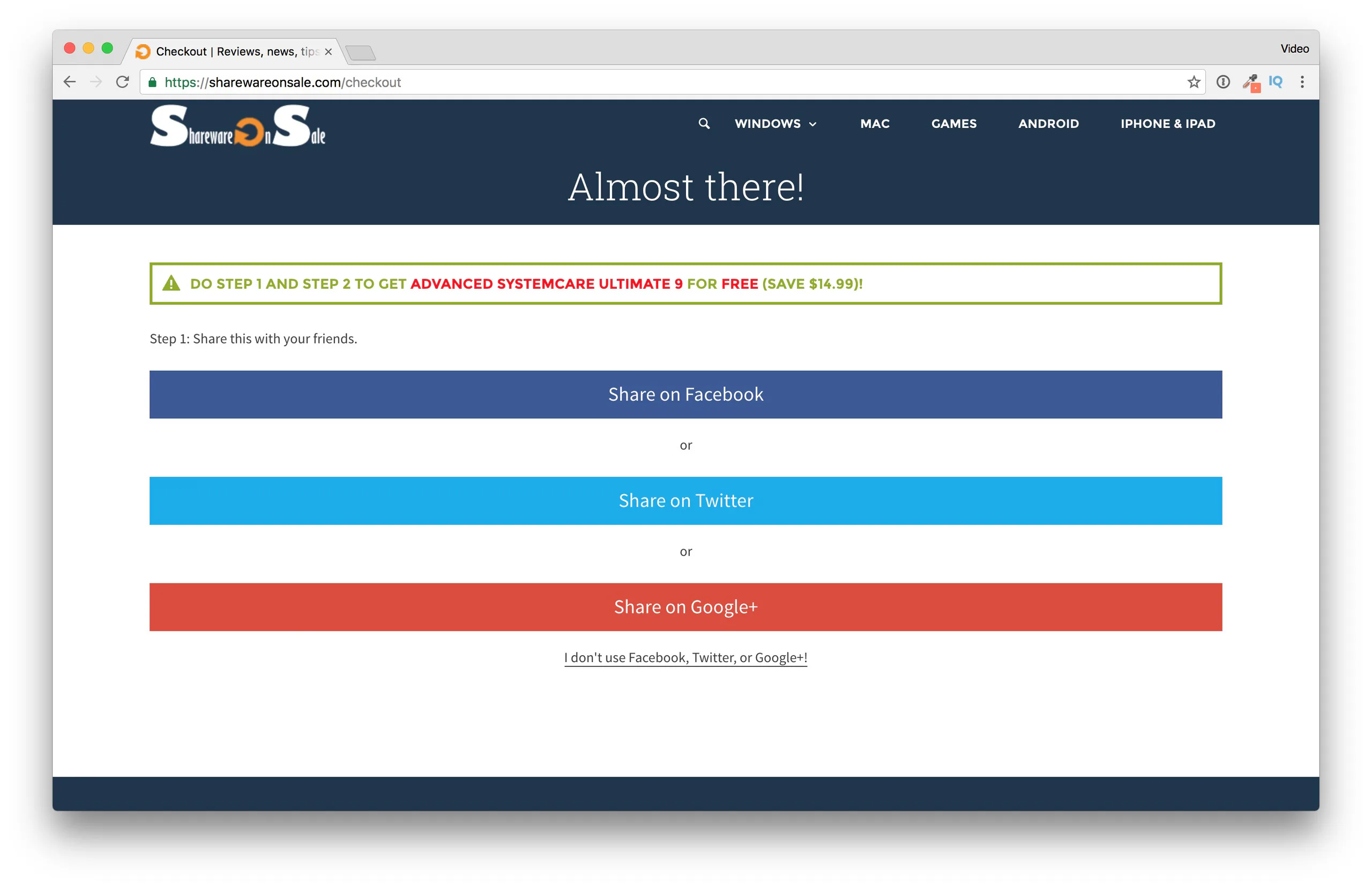Click the Video profile label
Viewport: 1372px width, 886px height.
[1294, 49]
